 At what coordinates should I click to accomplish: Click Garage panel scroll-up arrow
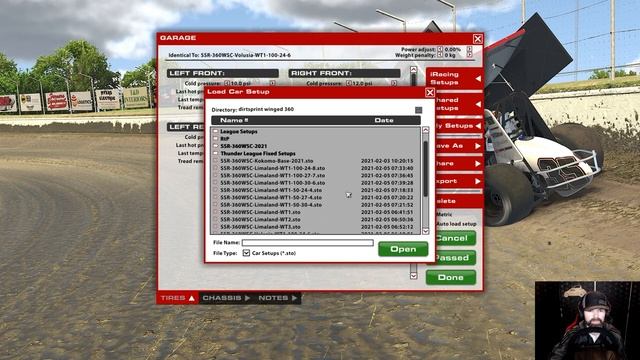click(413, 70)
